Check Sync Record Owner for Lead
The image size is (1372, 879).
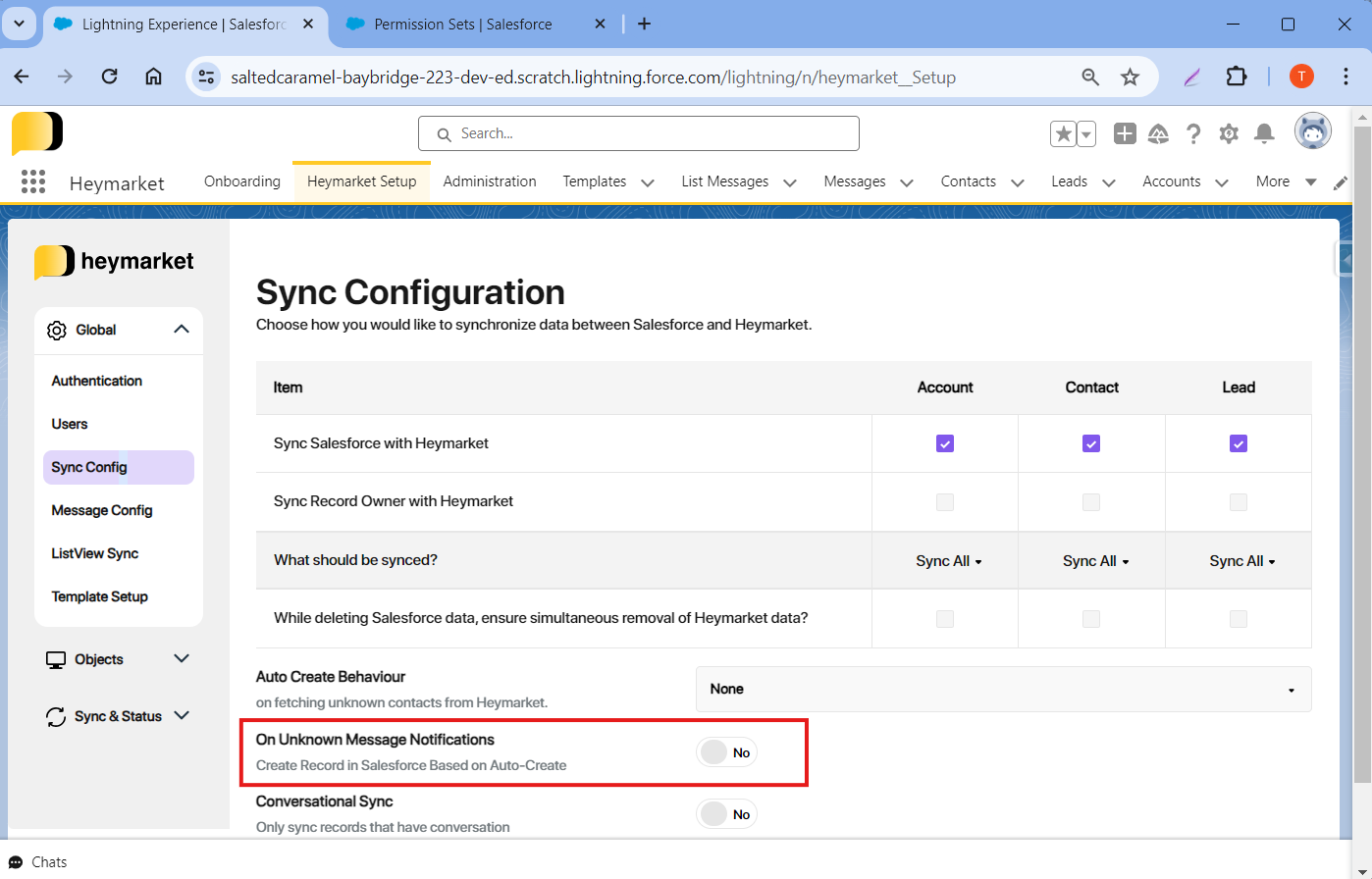1239,502
